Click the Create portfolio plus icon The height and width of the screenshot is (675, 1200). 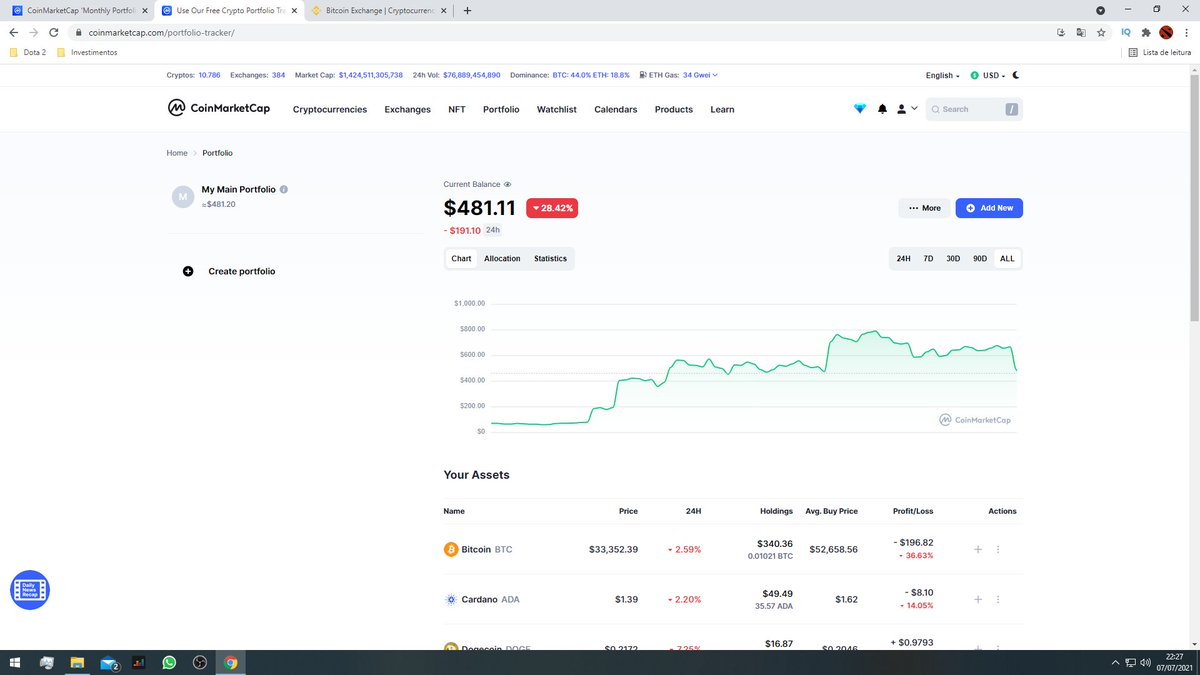coord(187,271)
